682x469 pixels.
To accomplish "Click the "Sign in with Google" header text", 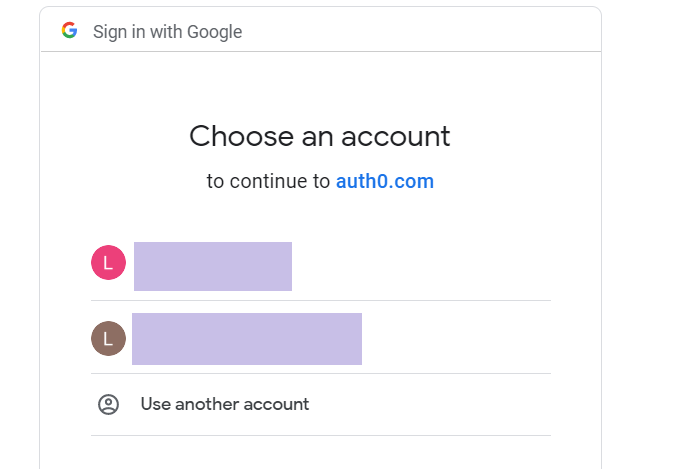I will pos(167,31).
